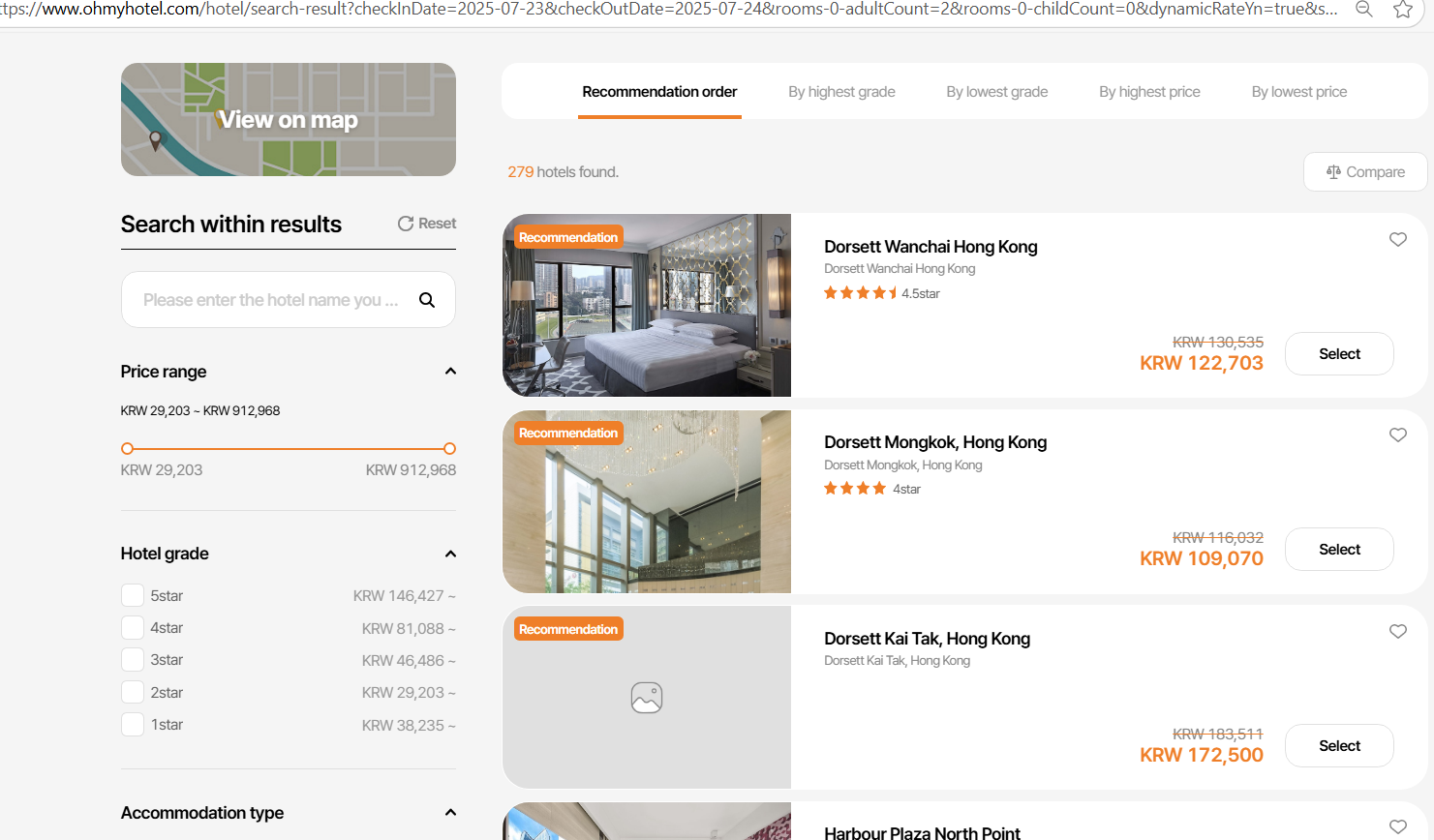This screenshot has width=1434, height=840.
Task: Open Harbour Plaza North Point title link
Action: click(922, 832)
